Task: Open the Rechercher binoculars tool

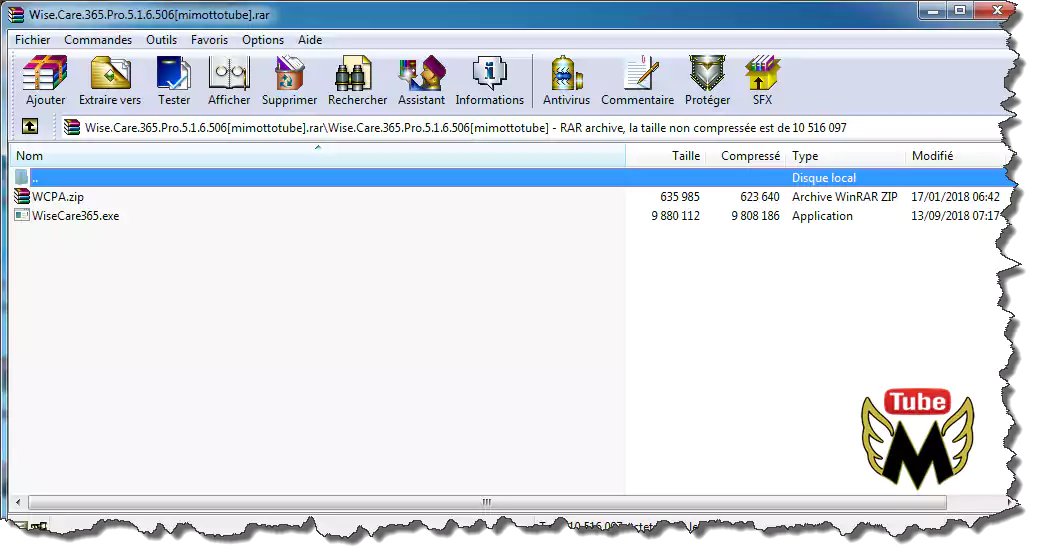Action: [x=353, y=73]
